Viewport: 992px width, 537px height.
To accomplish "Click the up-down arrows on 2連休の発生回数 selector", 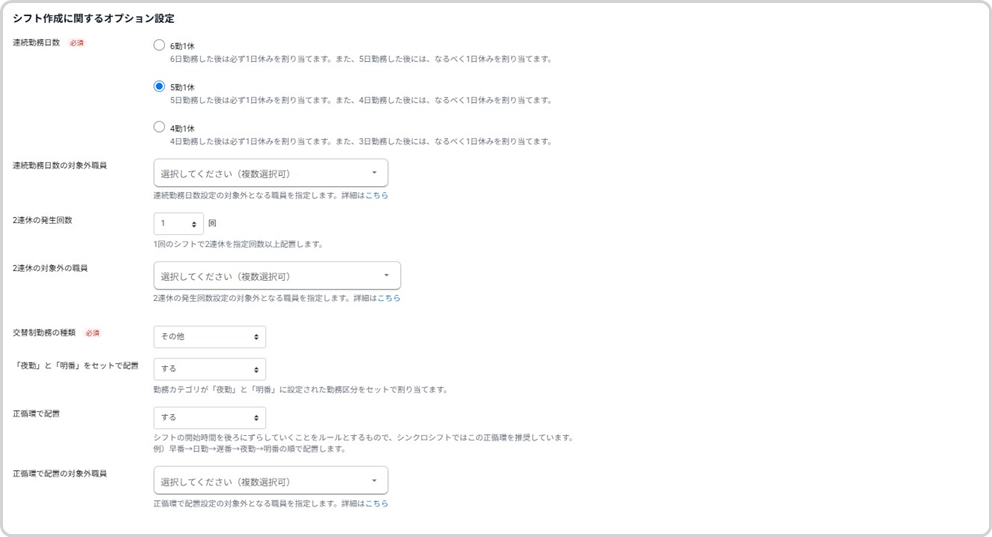I will pyautogui.click(x=194, y=224).
